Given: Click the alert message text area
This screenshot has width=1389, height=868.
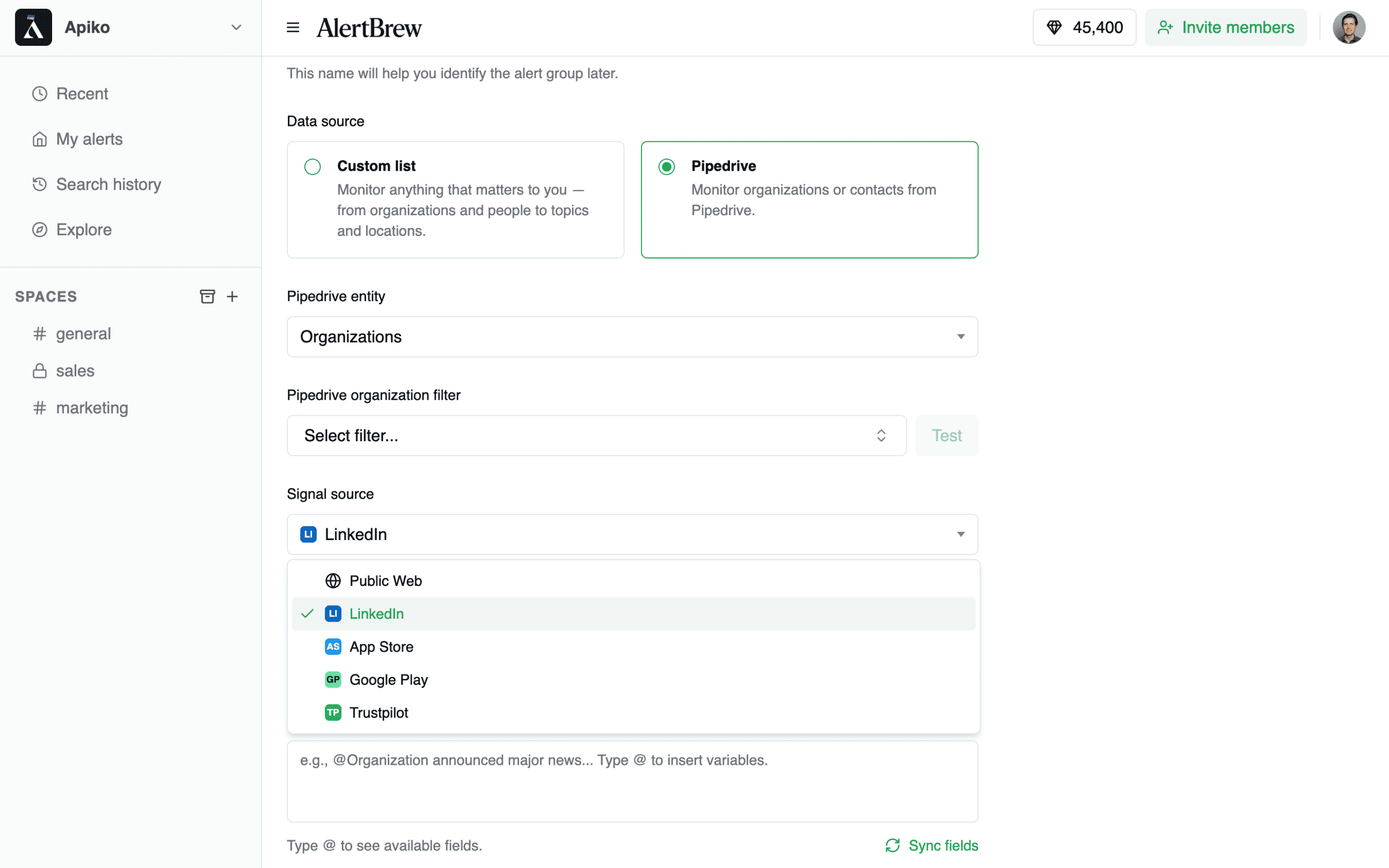Looking at the screenshot, I should tap(631, 781).
